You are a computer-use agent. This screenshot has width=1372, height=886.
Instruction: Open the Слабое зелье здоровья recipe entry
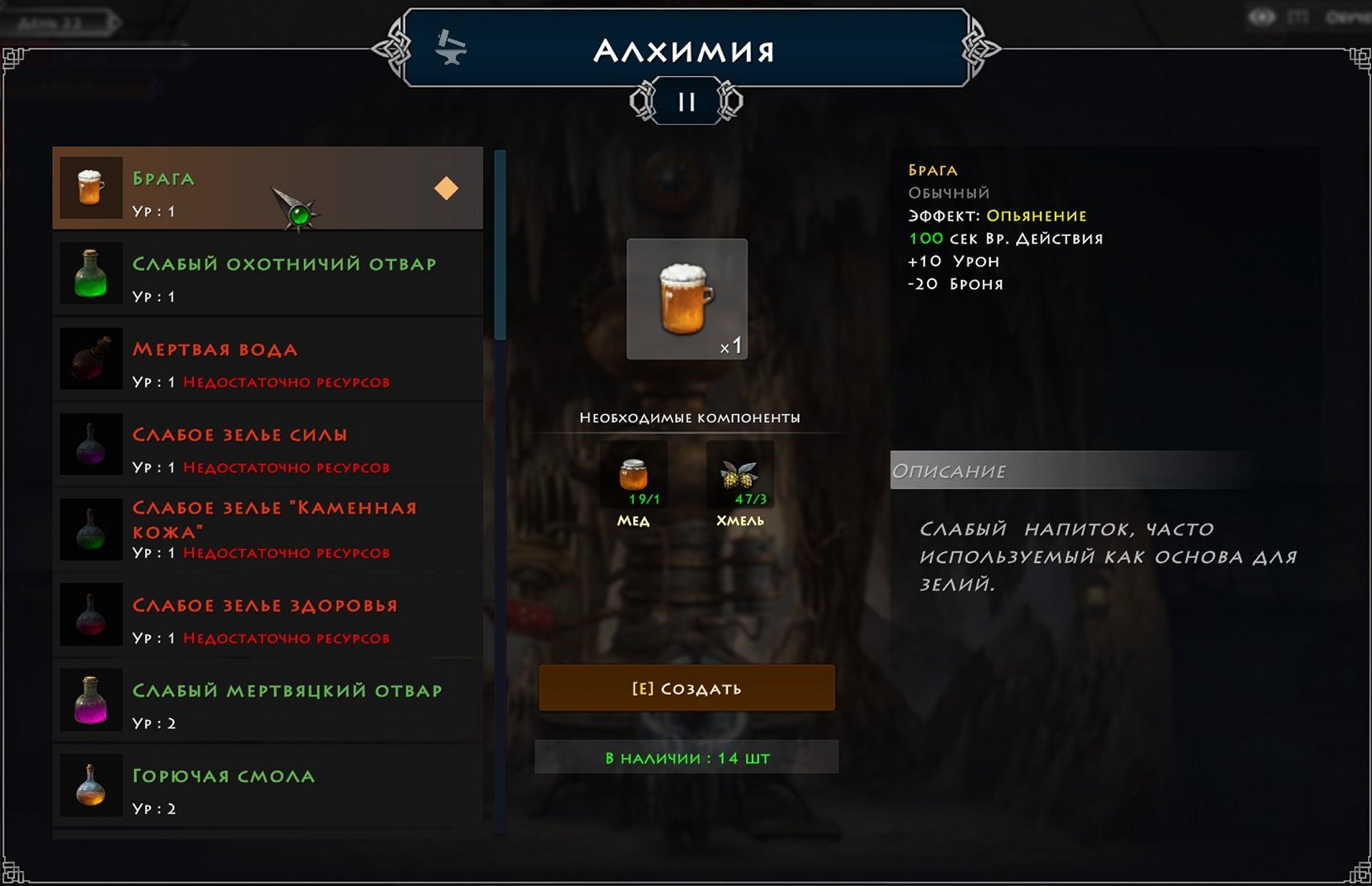click(268, 615)
